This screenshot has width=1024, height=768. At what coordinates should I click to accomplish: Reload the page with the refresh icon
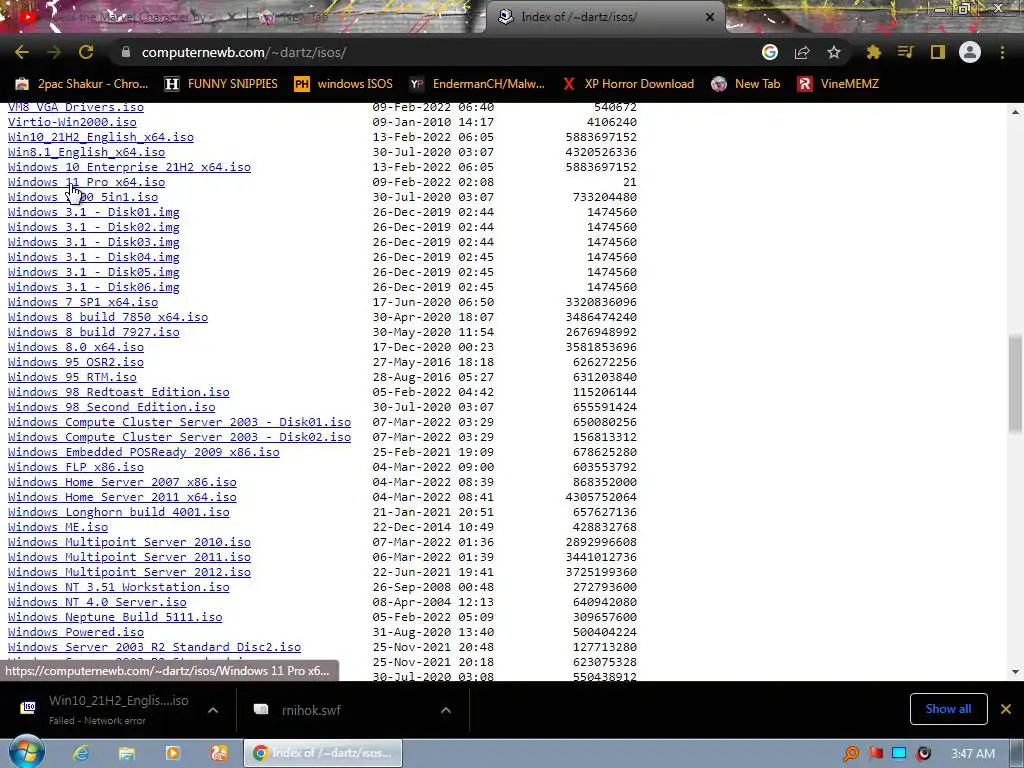coord(86,52)
